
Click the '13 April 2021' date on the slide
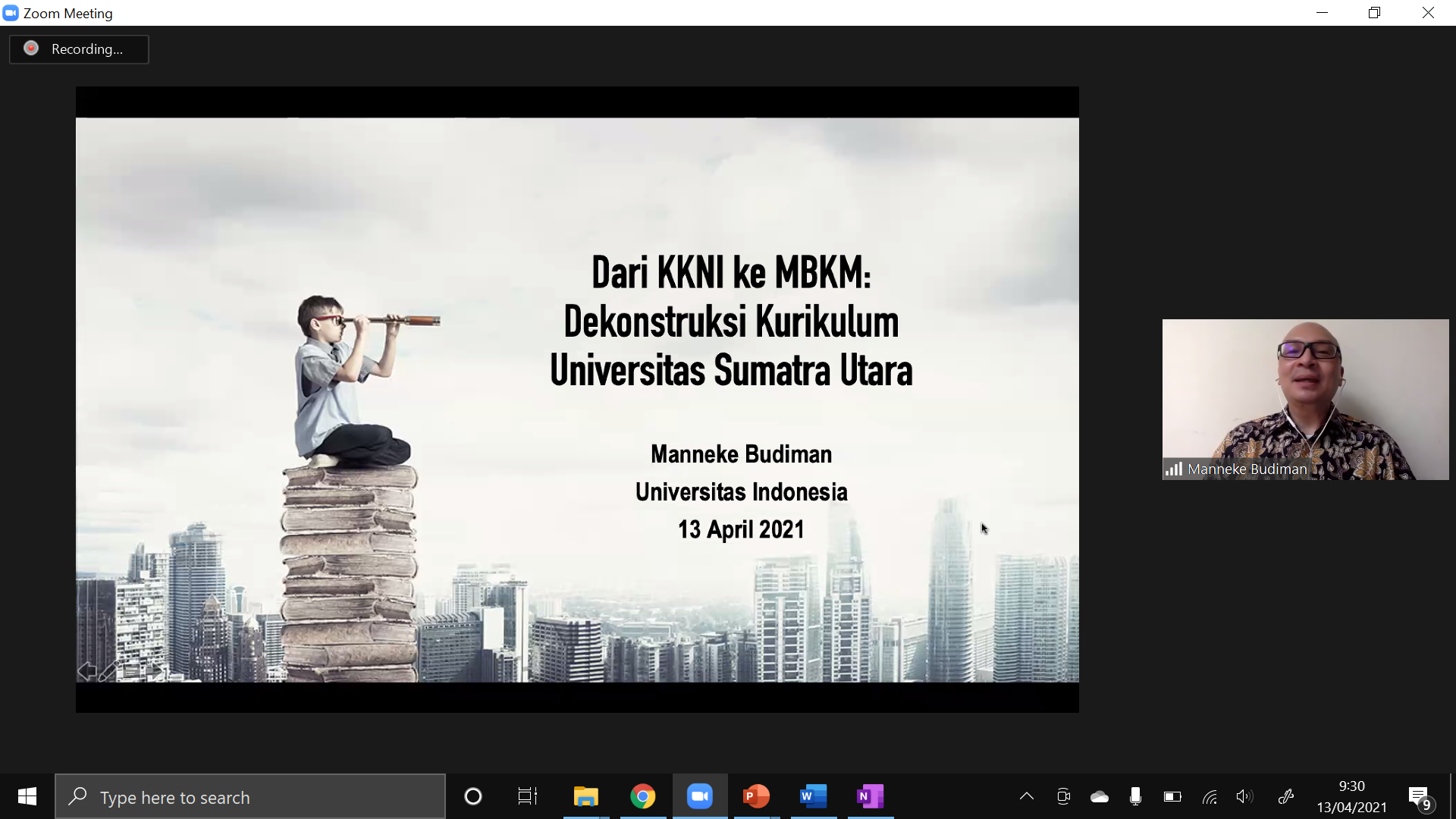click(741, 529)
